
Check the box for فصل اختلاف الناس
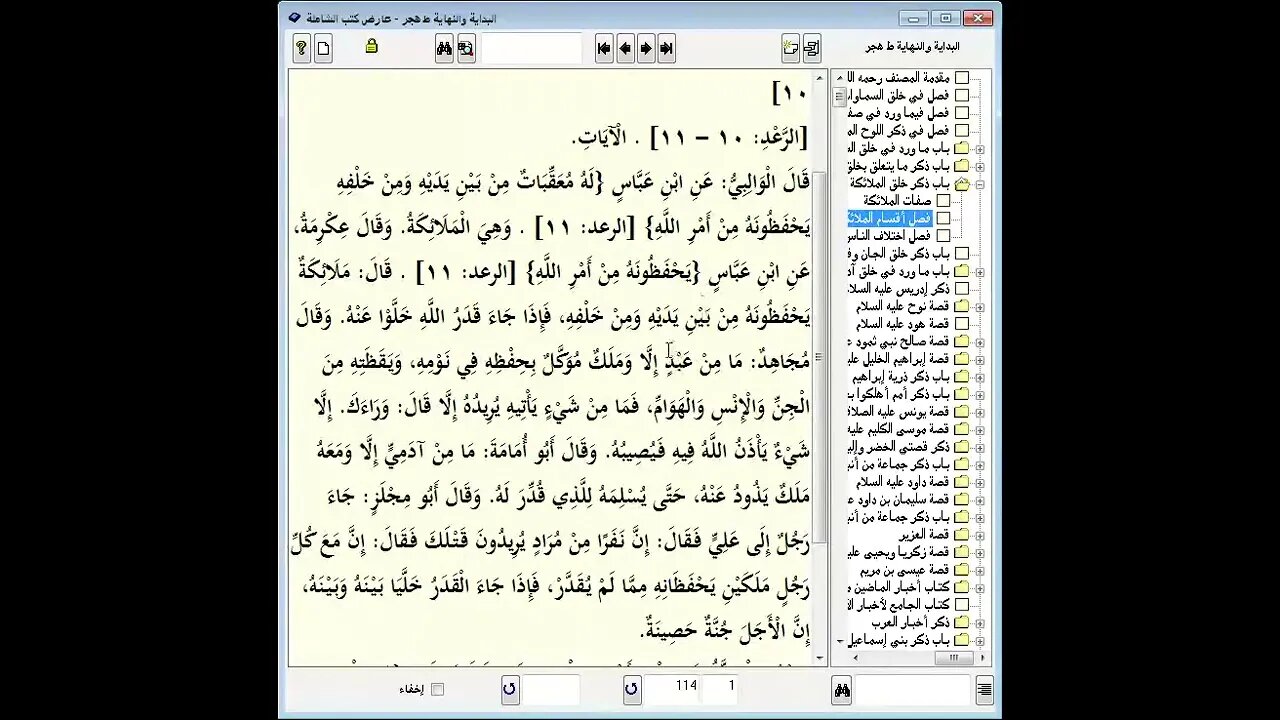(943, 236)
